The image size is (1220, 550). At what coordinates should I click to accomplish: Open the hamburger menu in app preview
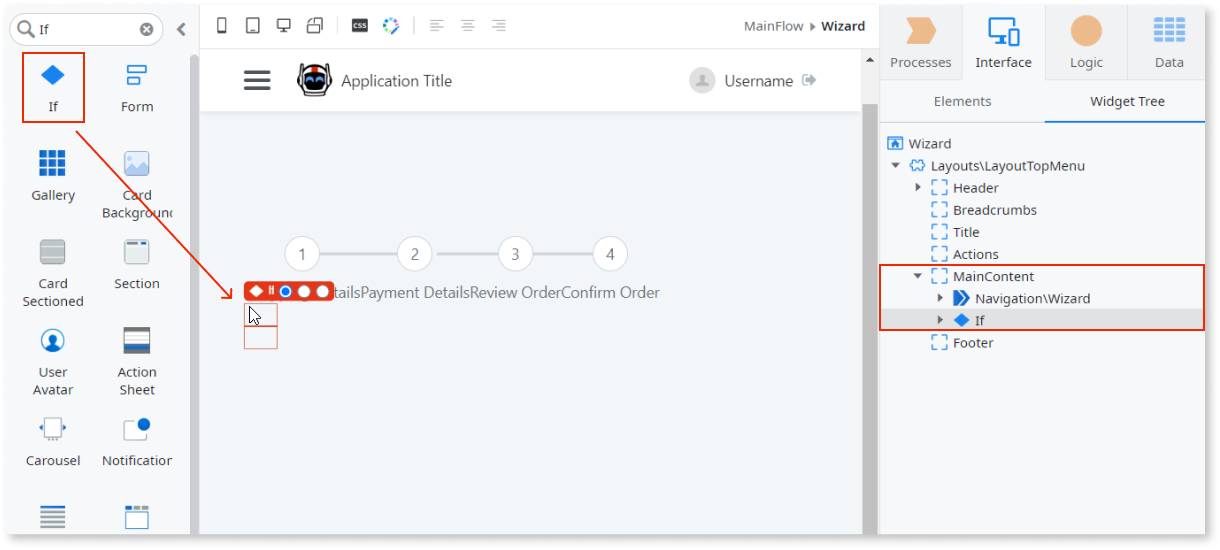tap(257, 81)
